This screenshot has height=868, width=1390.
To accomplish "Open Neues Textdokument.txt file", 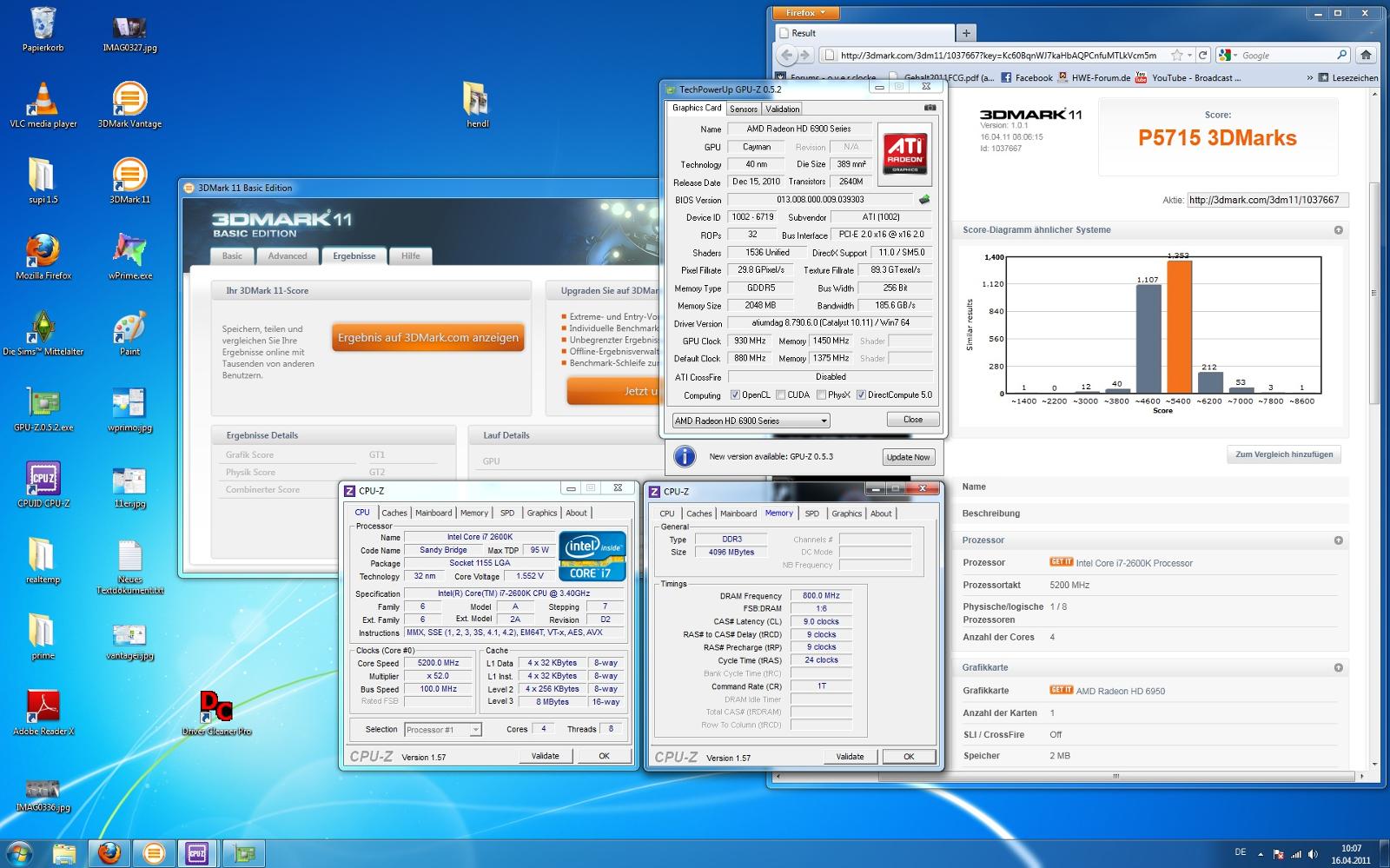I will [129, 567].
